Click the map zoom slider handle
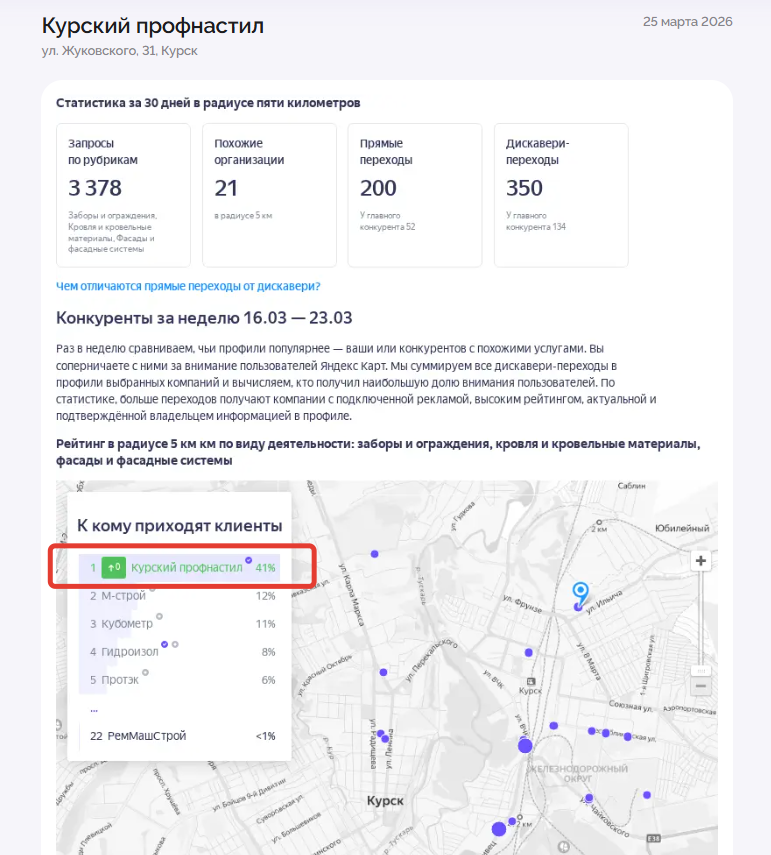 coord(701,670)
